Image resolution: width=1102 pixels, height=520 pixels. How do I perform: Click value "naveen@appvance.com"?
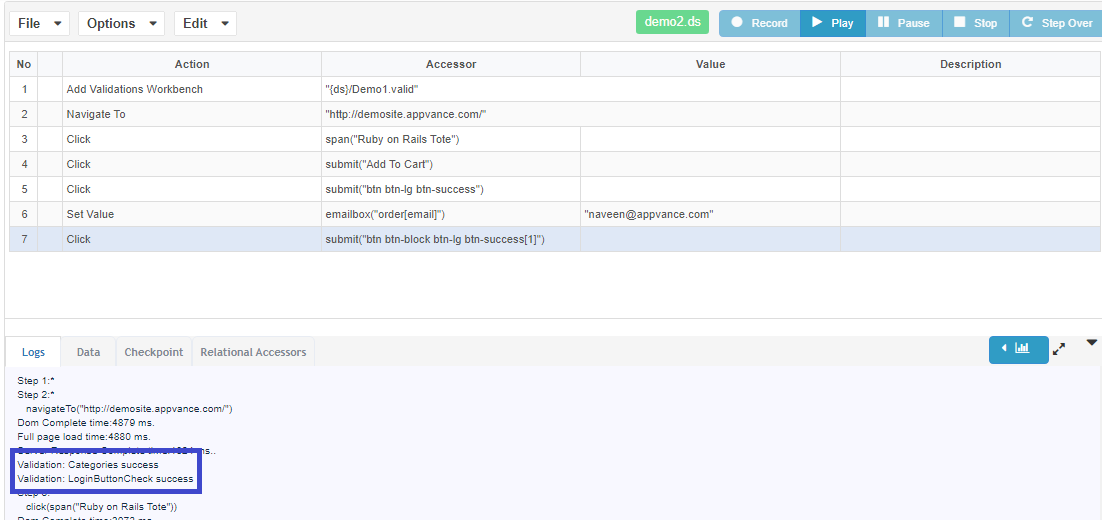tap(649, 214)
